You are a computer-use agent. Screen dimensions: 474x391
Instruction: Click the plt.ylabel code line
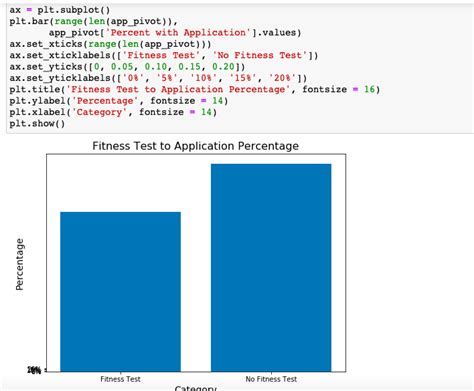(x=119, y=101)
